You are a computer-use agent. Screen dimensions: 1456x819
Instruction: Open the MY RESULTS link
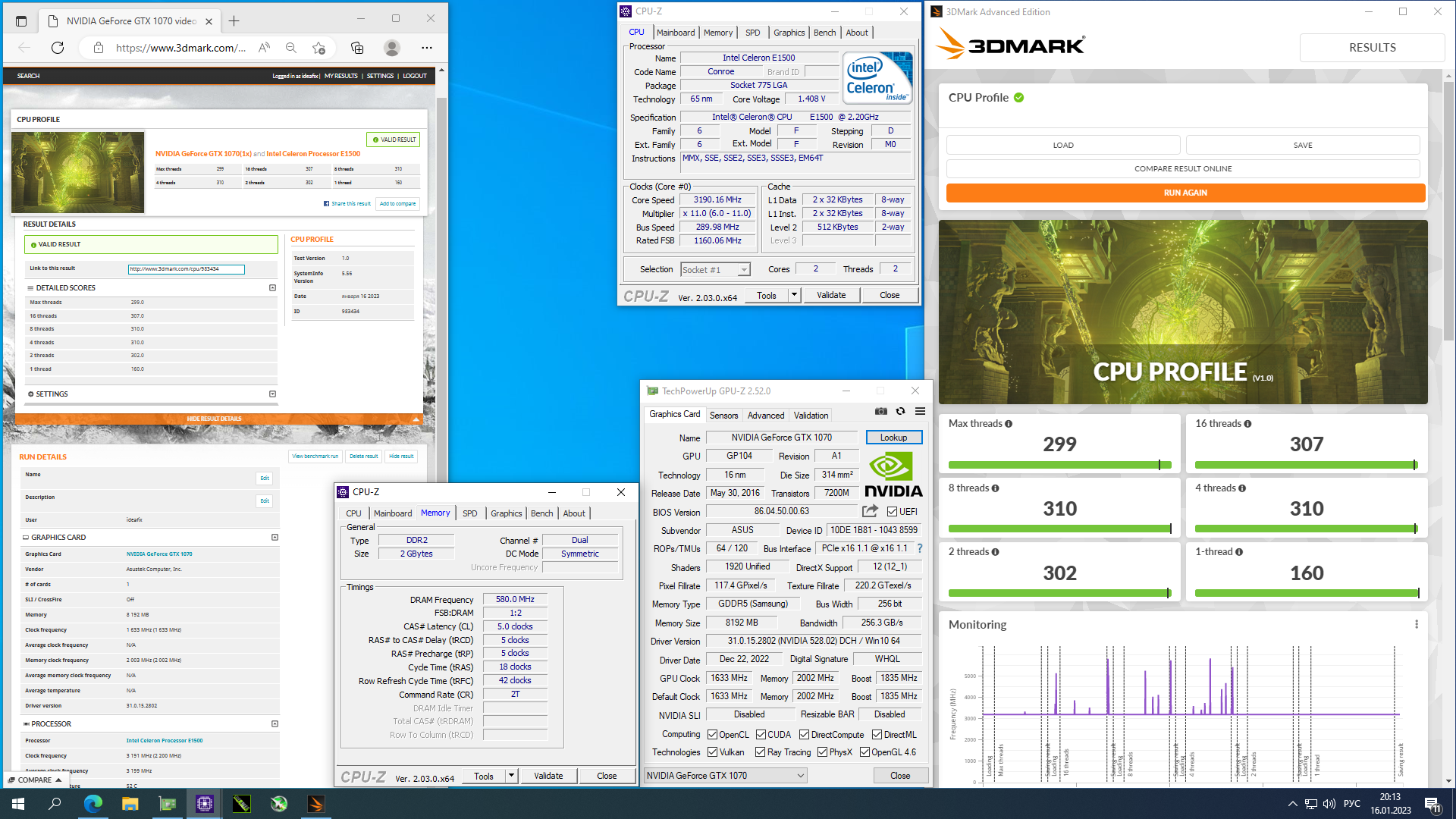pyautogui.click(x=340, y=76)
